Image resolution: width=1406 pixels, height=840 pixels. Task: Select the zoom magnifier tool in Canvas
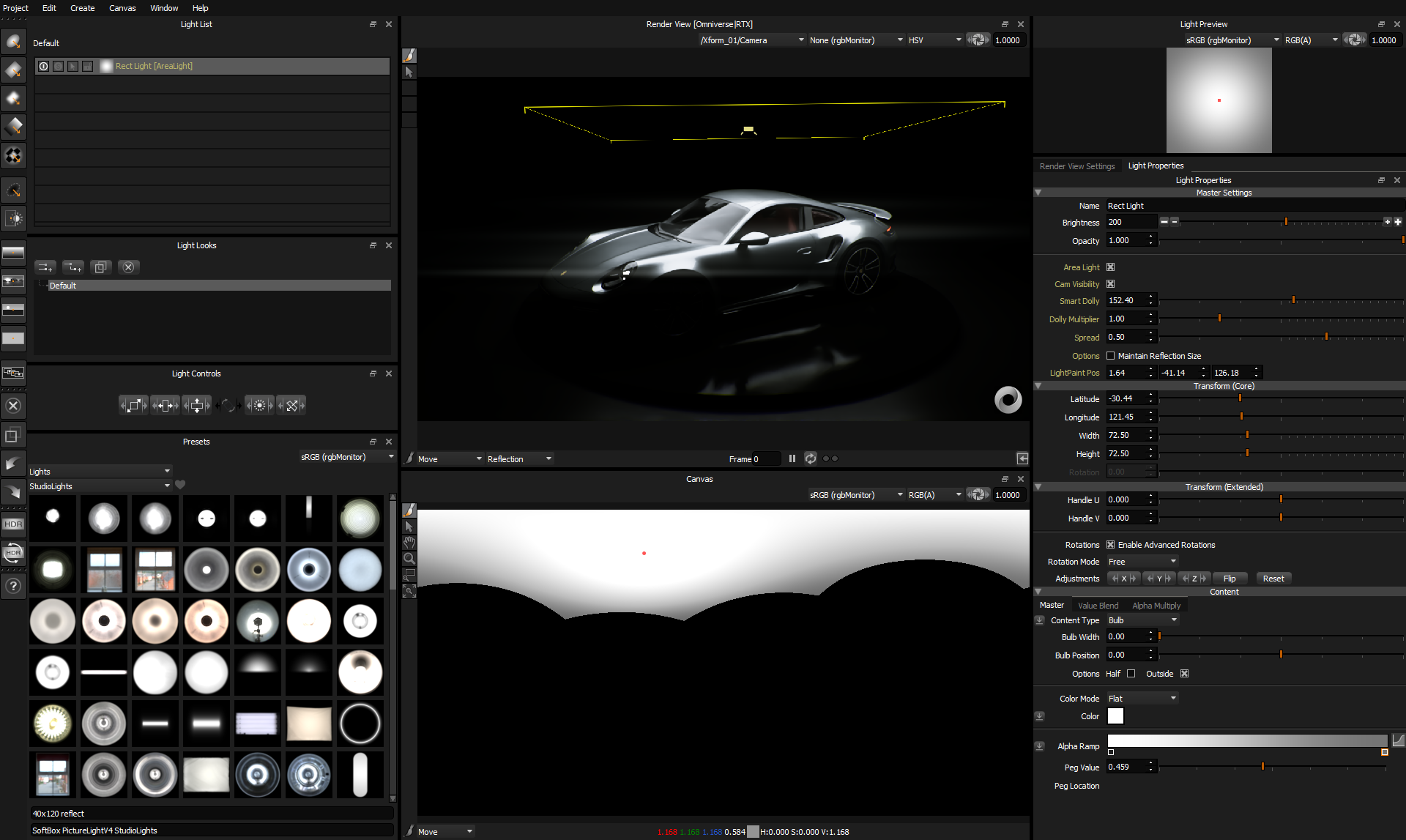click(x=409, y=559)
